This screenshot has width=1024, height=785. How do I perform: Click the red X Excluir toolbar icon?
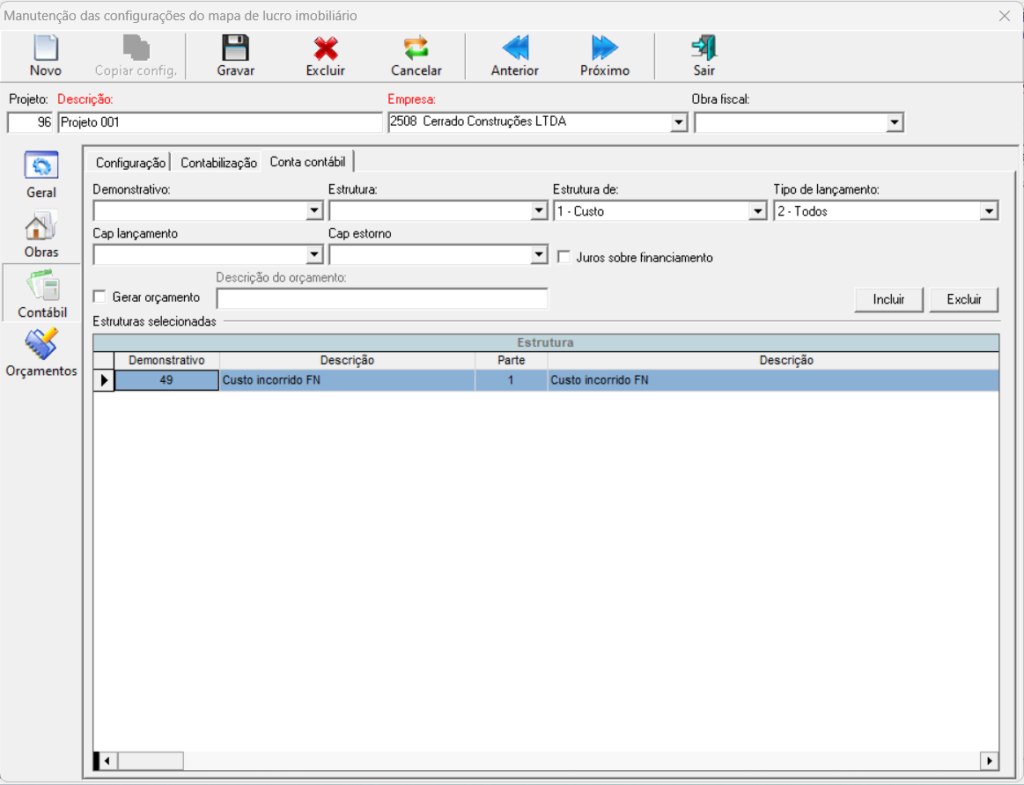tap(325, 48)
